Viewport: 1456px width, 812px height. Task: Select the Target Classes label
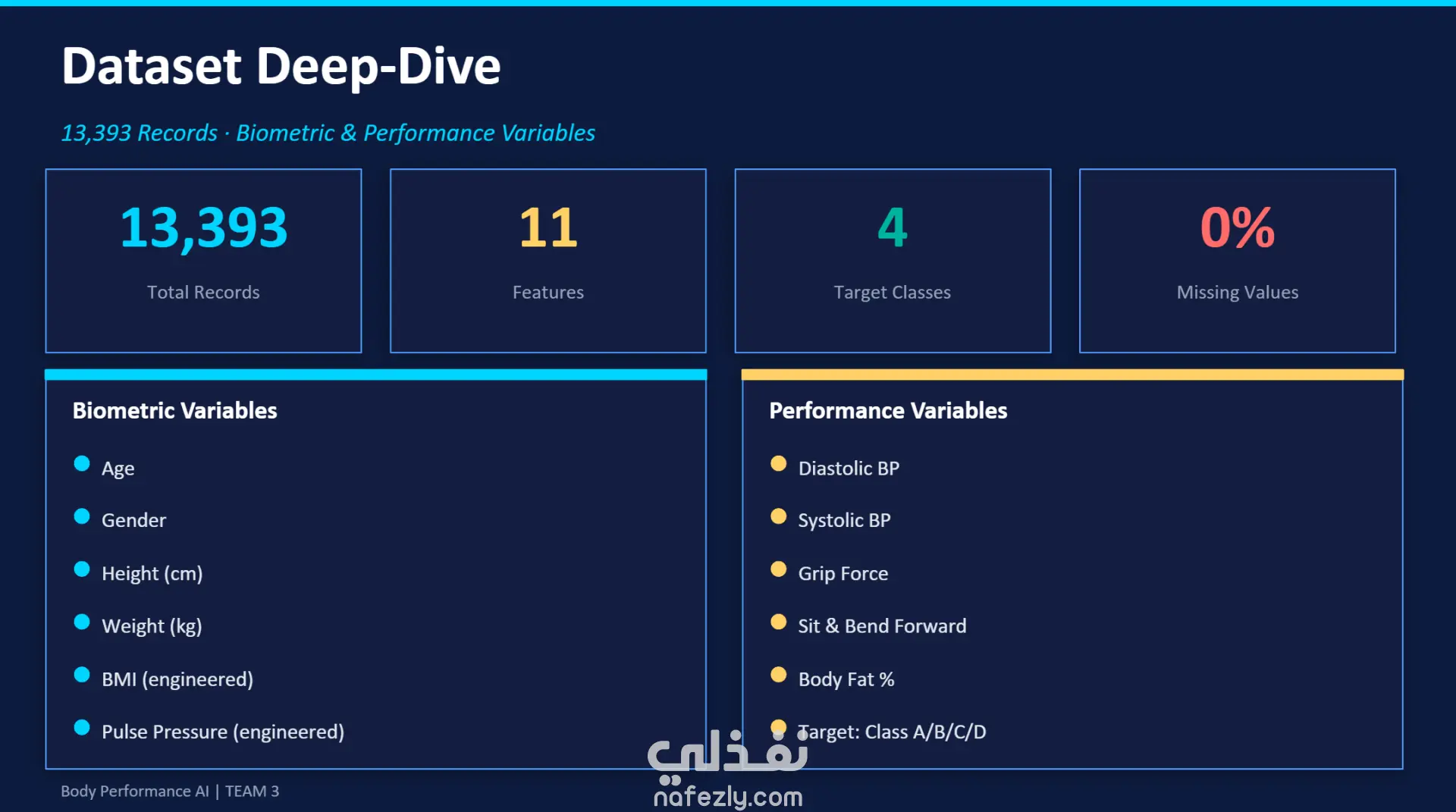click(893, 293)
